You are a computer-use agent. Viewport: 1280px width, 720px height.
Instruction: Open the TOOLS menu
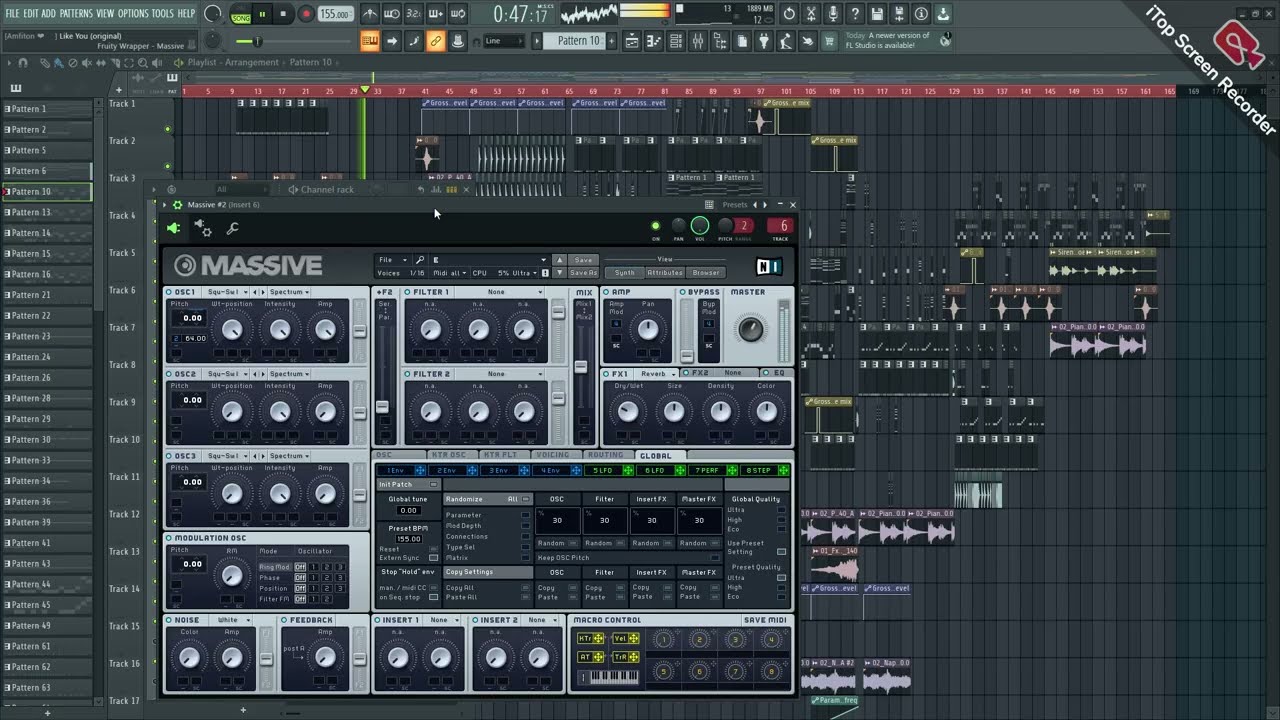coord(162,13)
